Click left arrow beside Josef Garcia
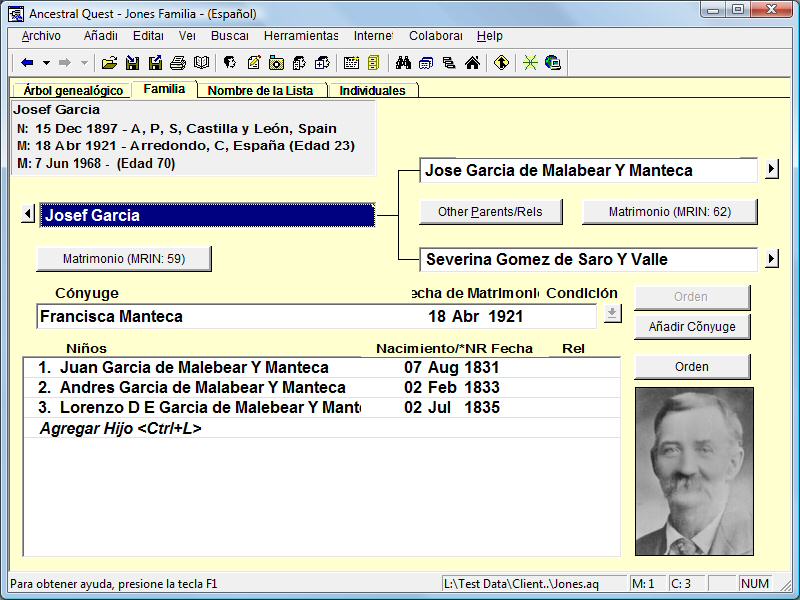 click(x=28, y=215)
